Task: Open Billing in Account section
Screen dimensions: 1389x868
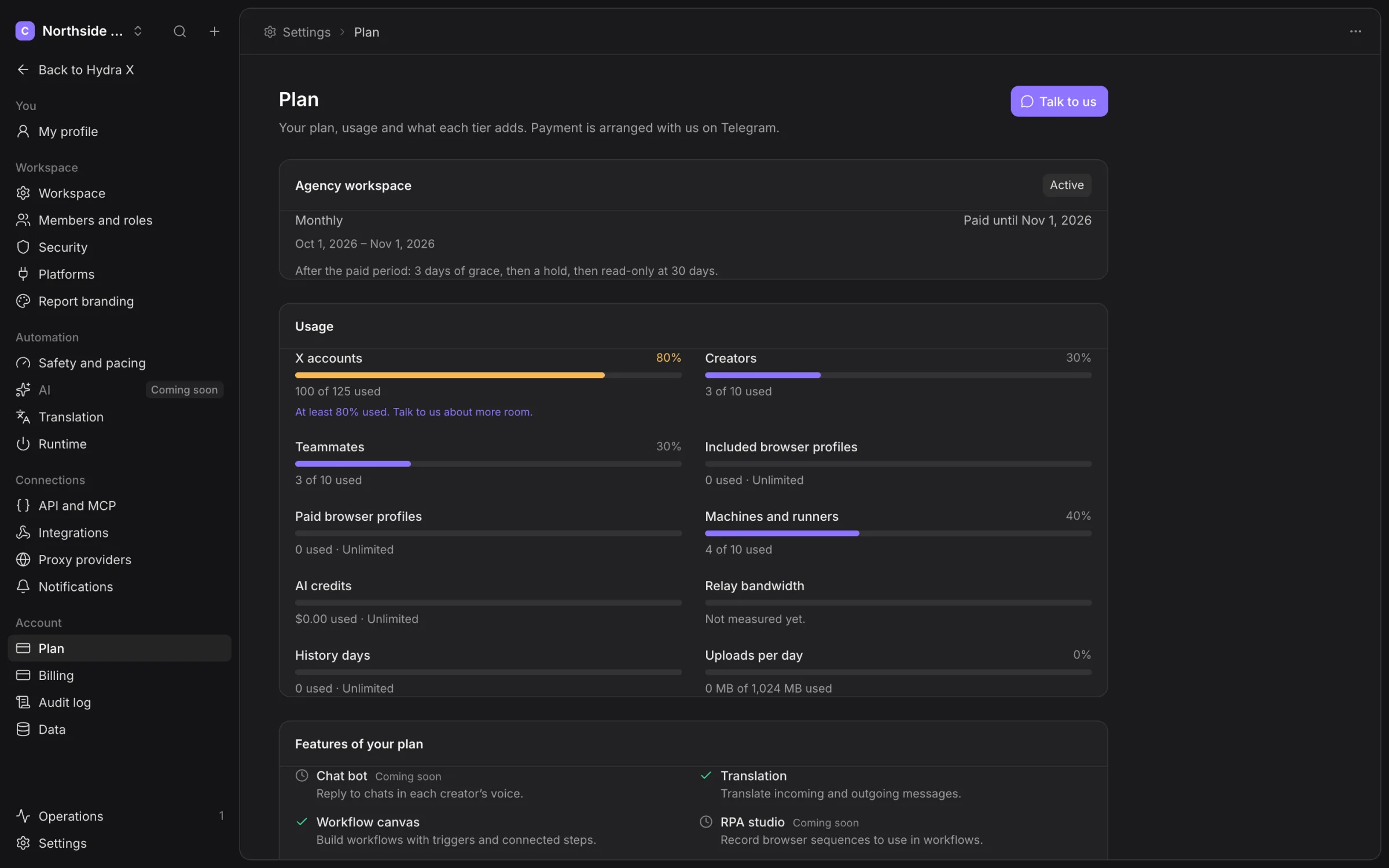Action: tap(120, 675)
